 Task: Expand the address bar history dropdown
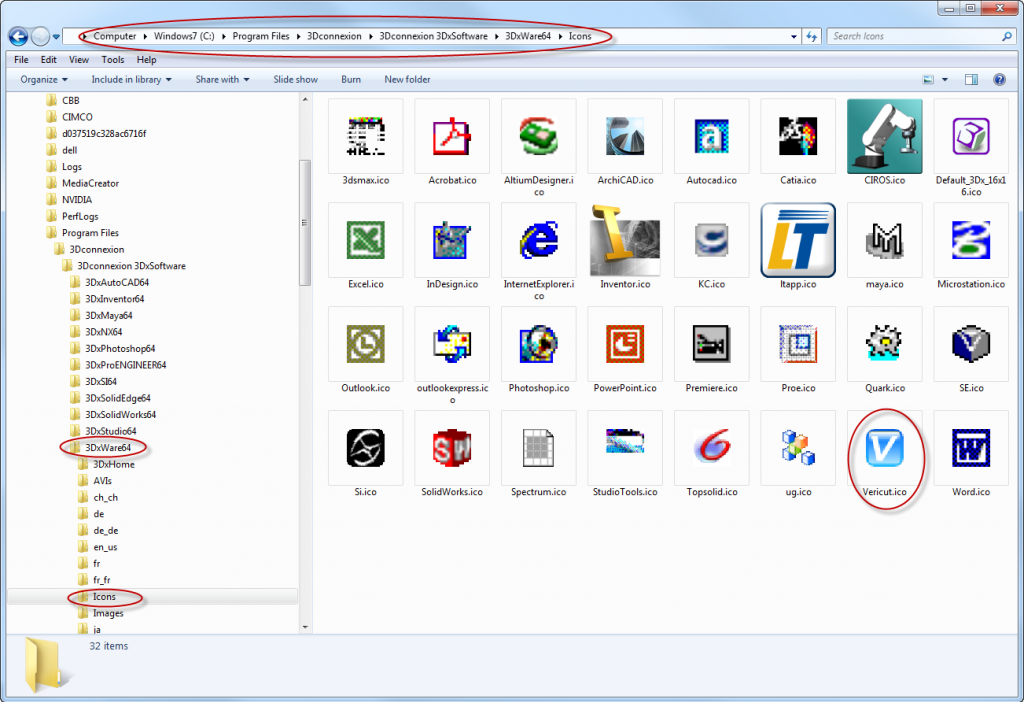[793, 37]
